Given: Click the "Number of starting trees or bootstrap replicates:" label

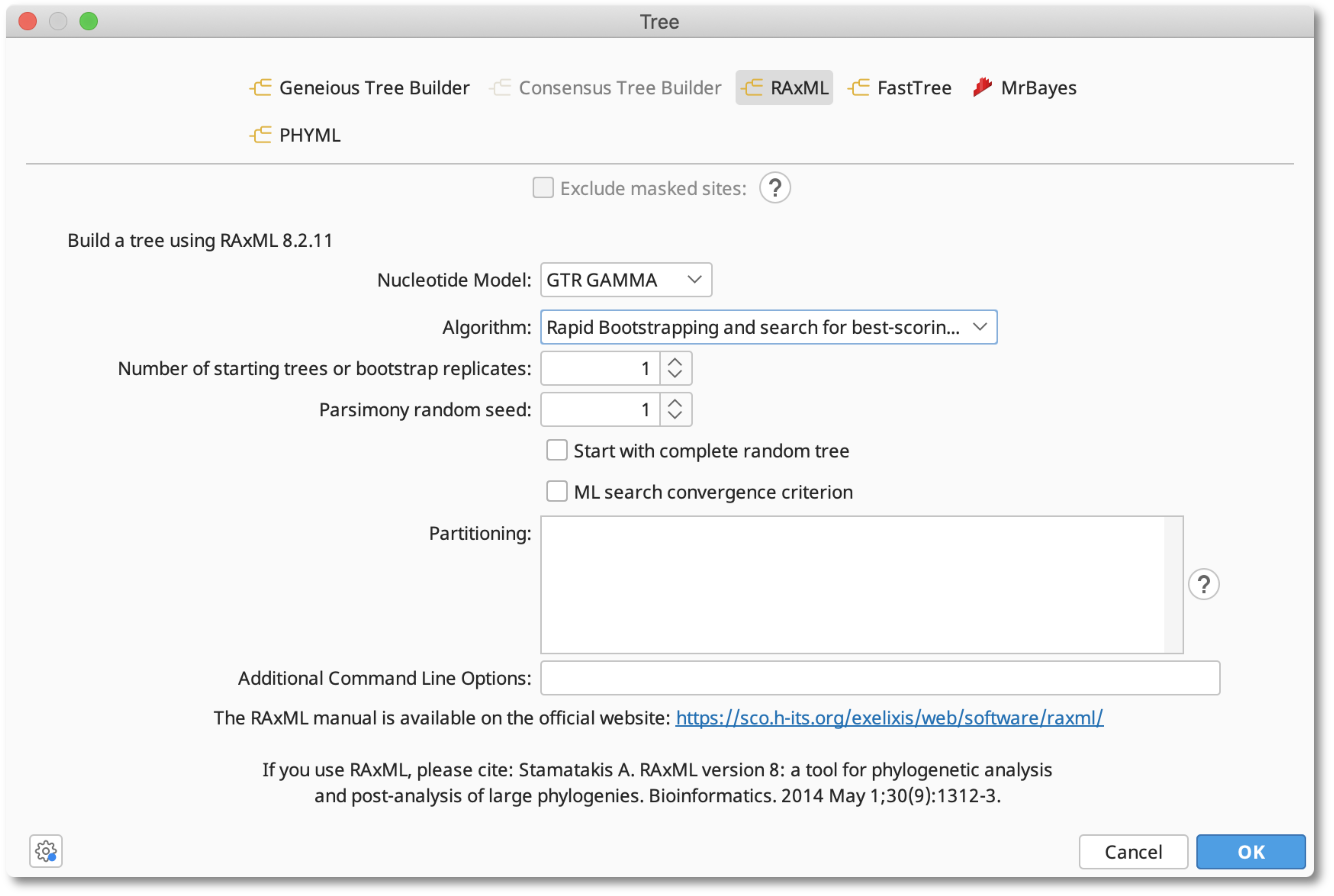Looking at the screenshot, I should (324, 369).
